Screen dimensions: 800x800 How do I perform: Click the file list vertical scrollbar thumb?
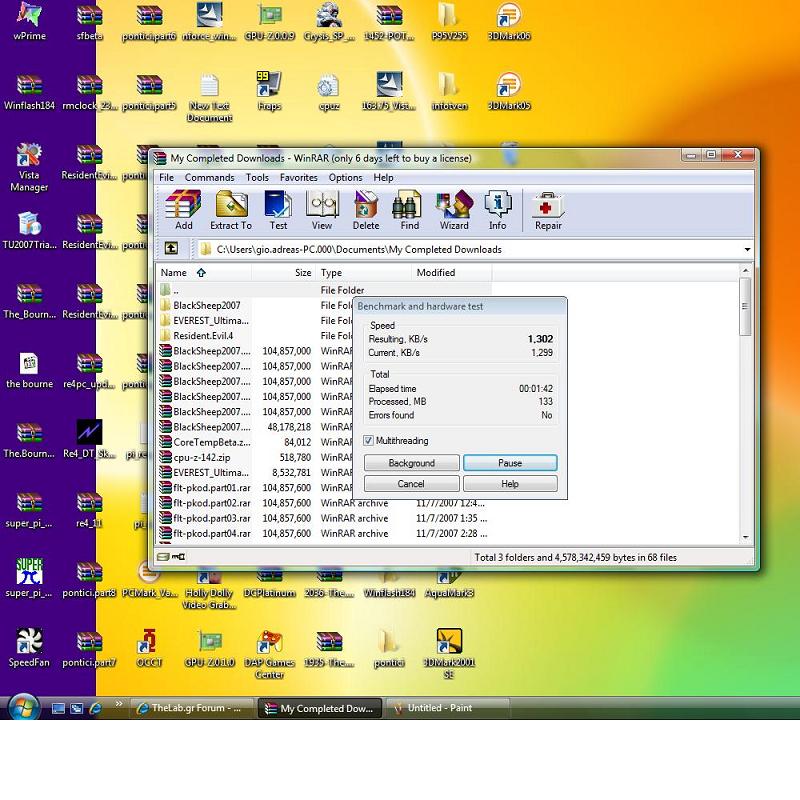tap(745, 306)
